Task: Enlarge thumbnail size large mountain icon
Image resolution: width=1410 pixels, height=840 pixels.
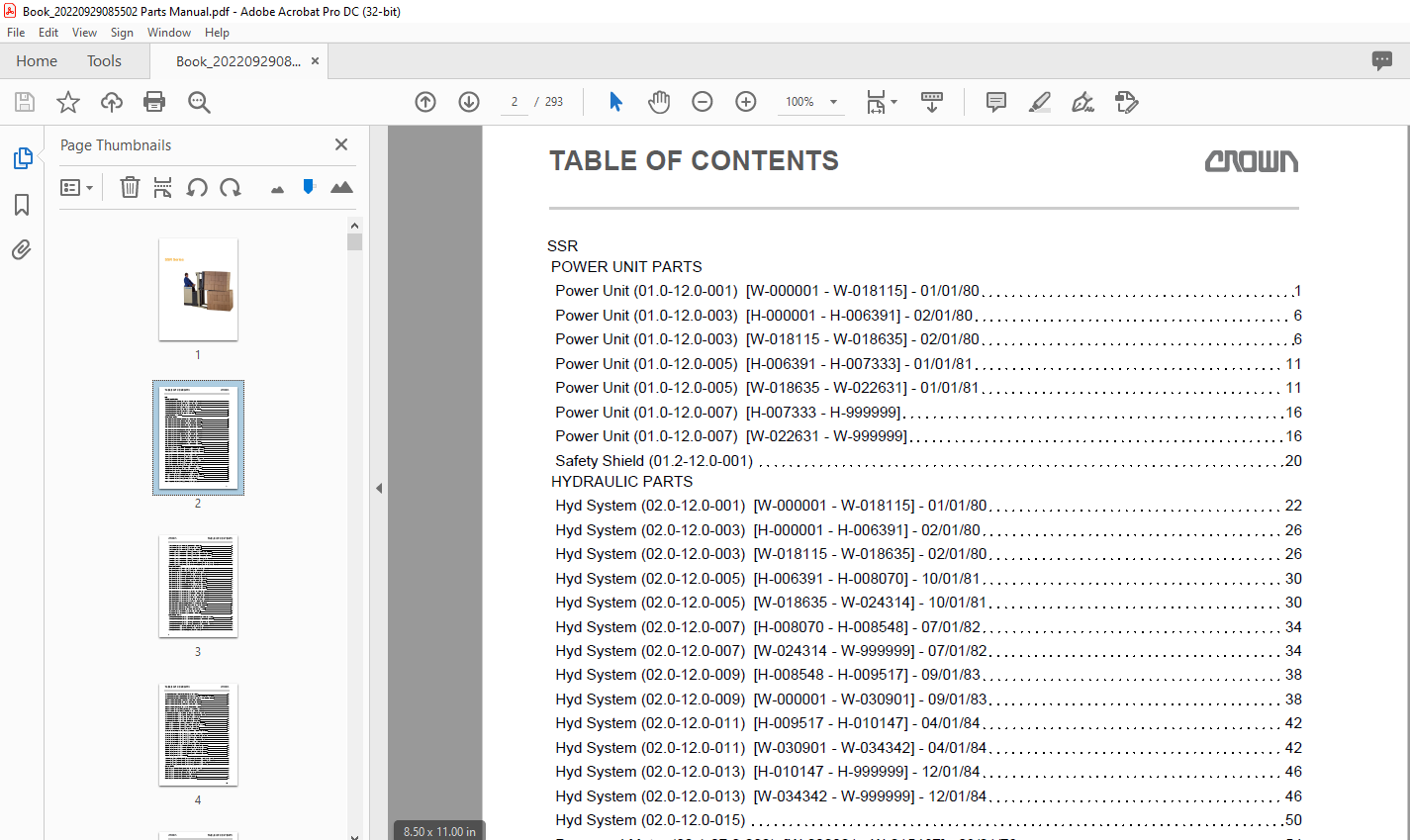Action: point(341,187)
